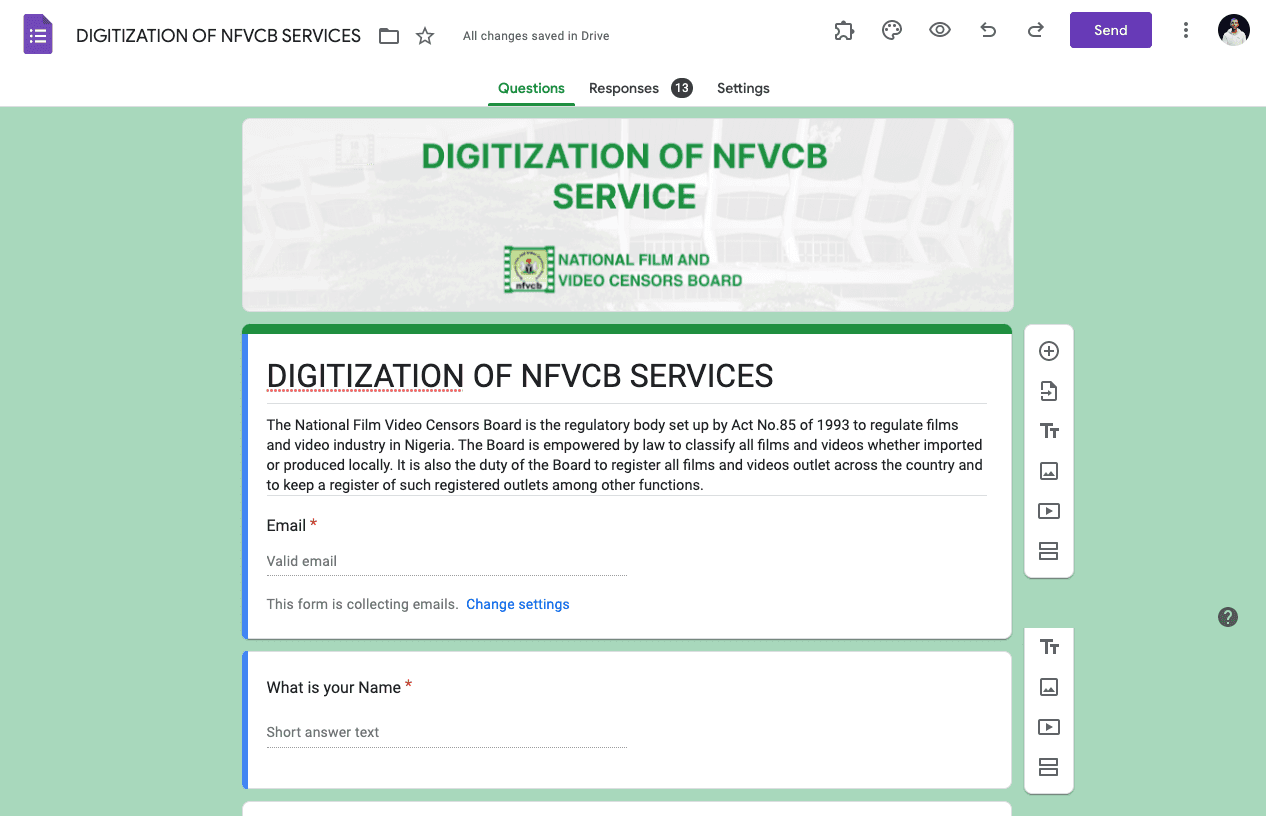Click the 13 responses count badge
This screenshot has height=816, width=1266.
coord(682,88)
